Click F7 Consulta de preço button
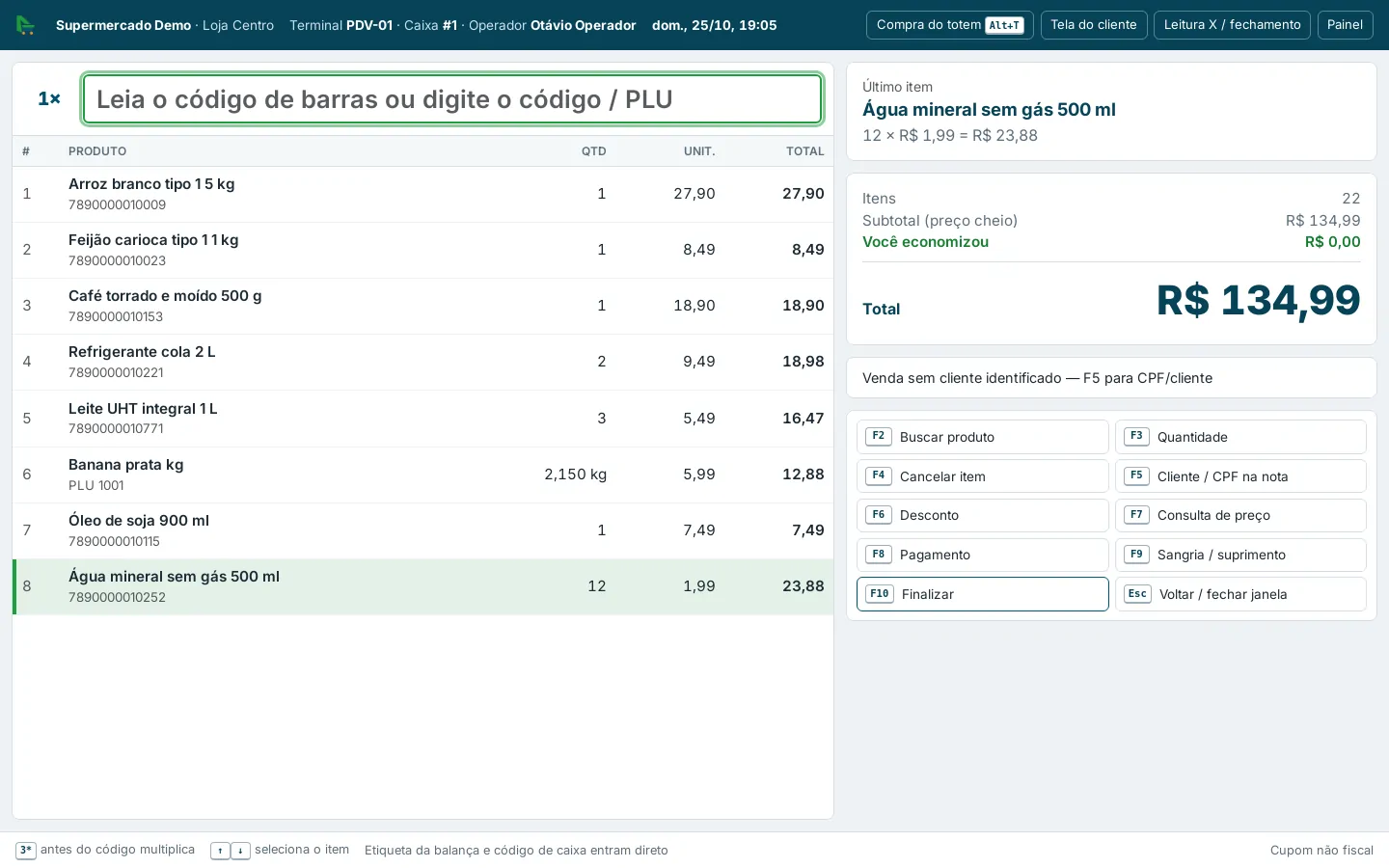 click(x=1240, y=515)
